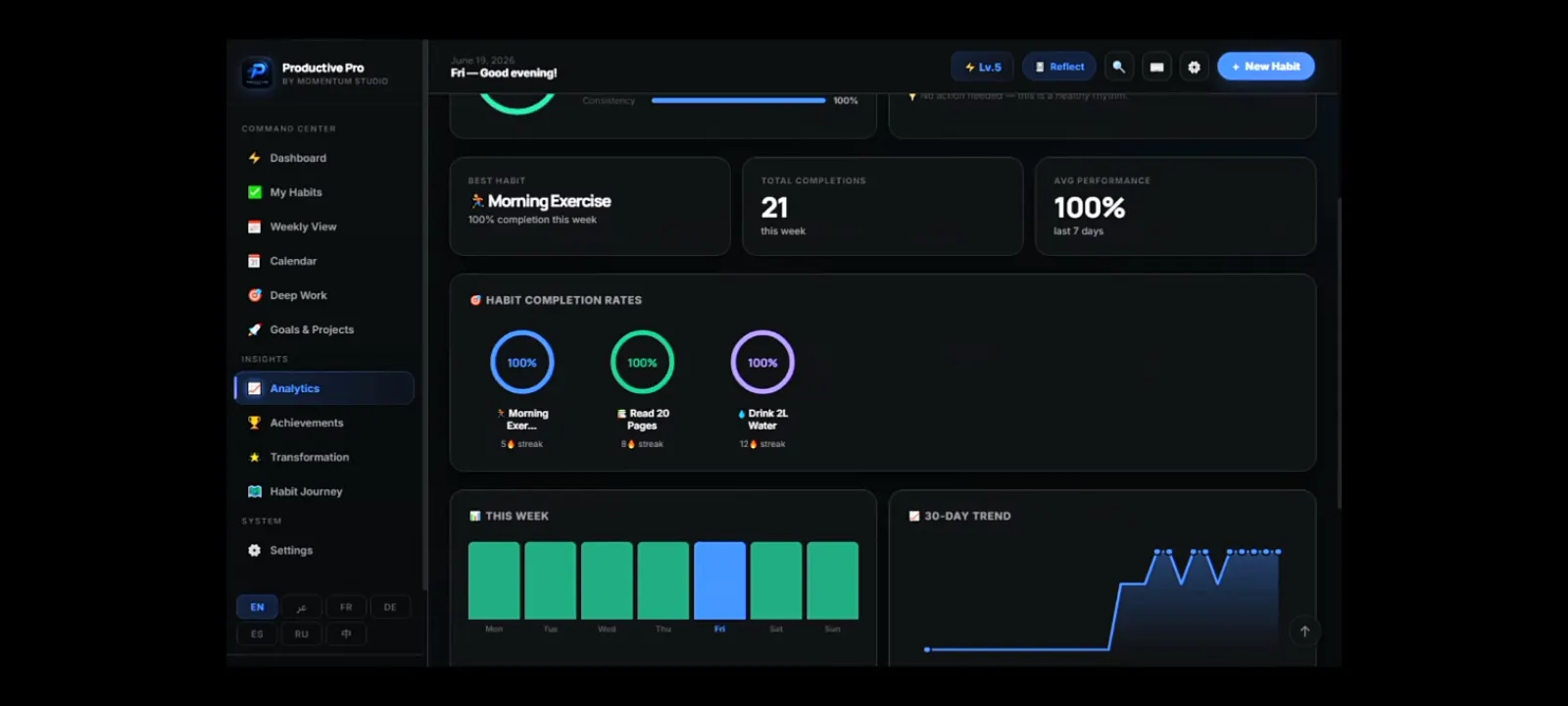Image resolution: width=1568 pixels, height=706 pixels.
Task: Open the Achievements page
Action: [324, 423]
